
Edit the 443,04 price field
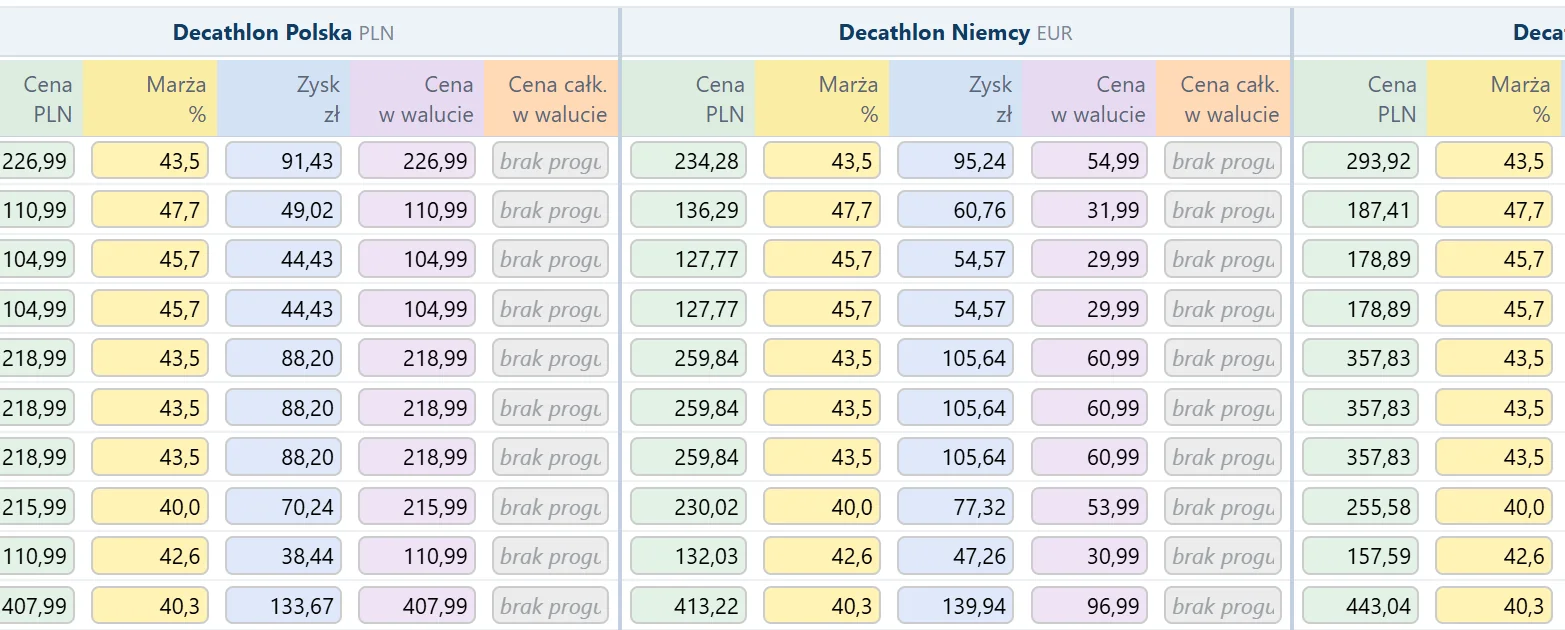point(1360,606)
